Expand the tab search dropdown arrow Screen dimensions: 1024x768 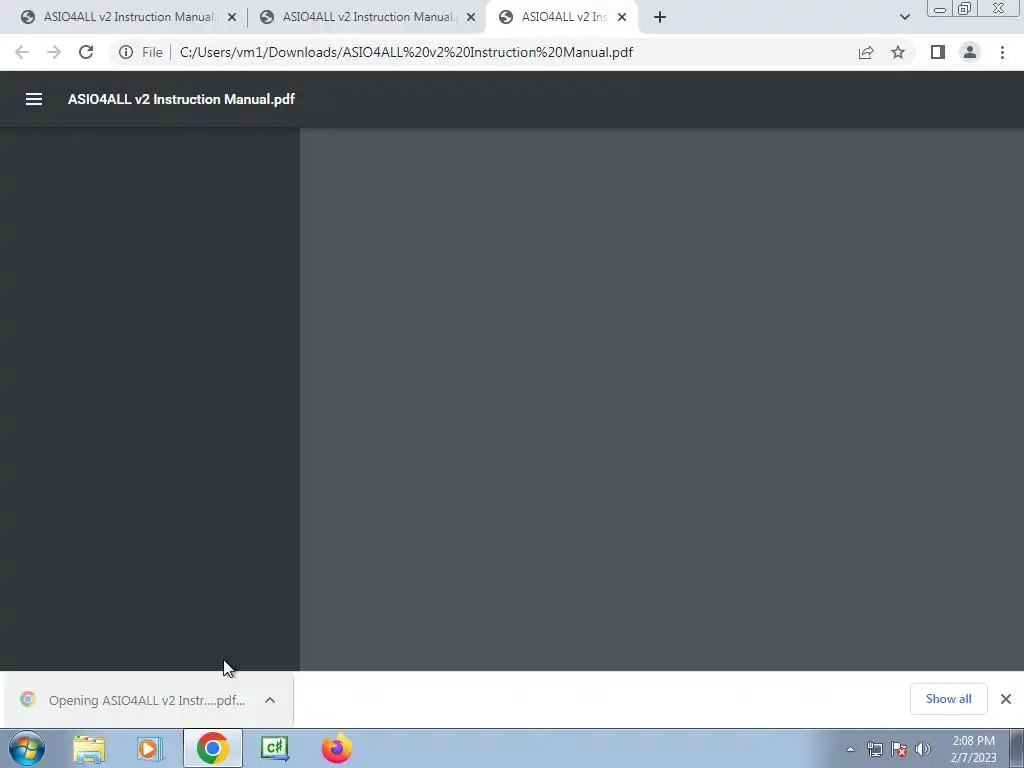tap(904, 17)
